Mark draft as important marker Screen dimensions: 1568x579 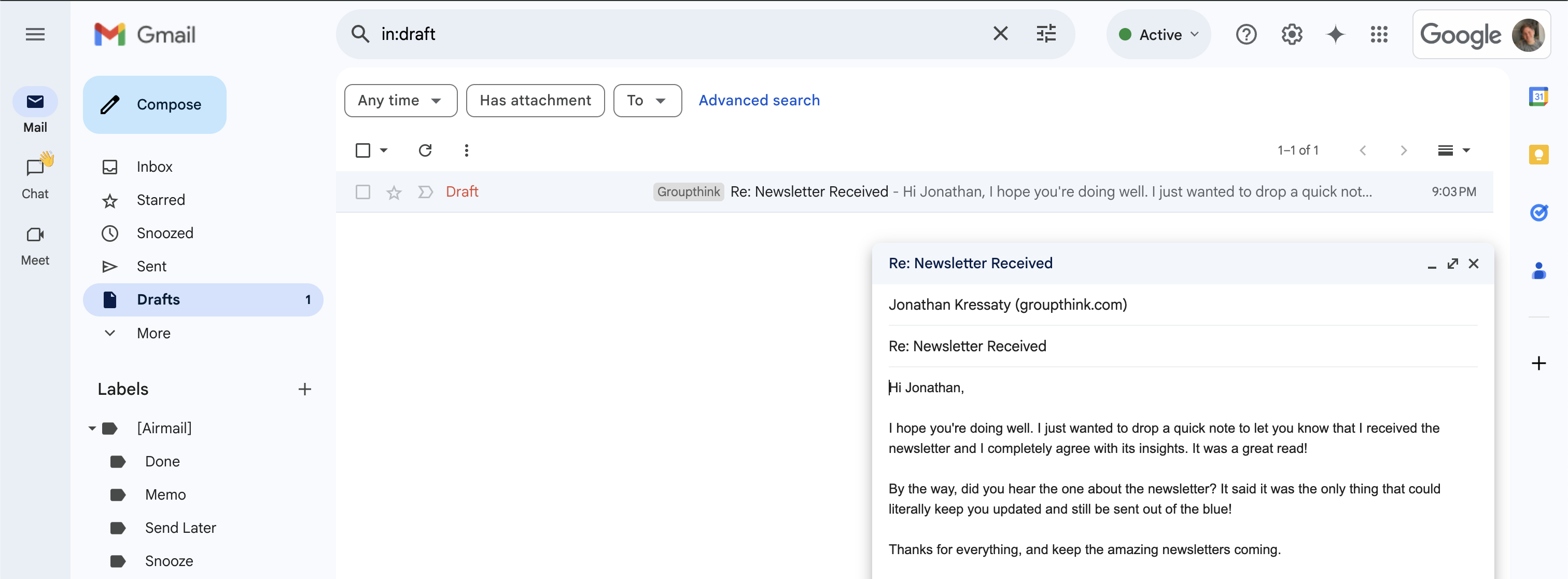426,192
